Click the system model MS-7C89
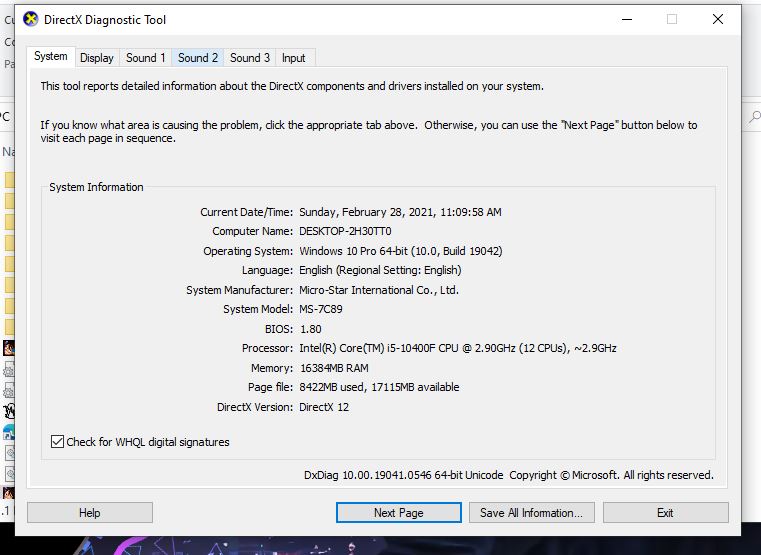This screenshot has width=761, height=555. coord(321,309)
